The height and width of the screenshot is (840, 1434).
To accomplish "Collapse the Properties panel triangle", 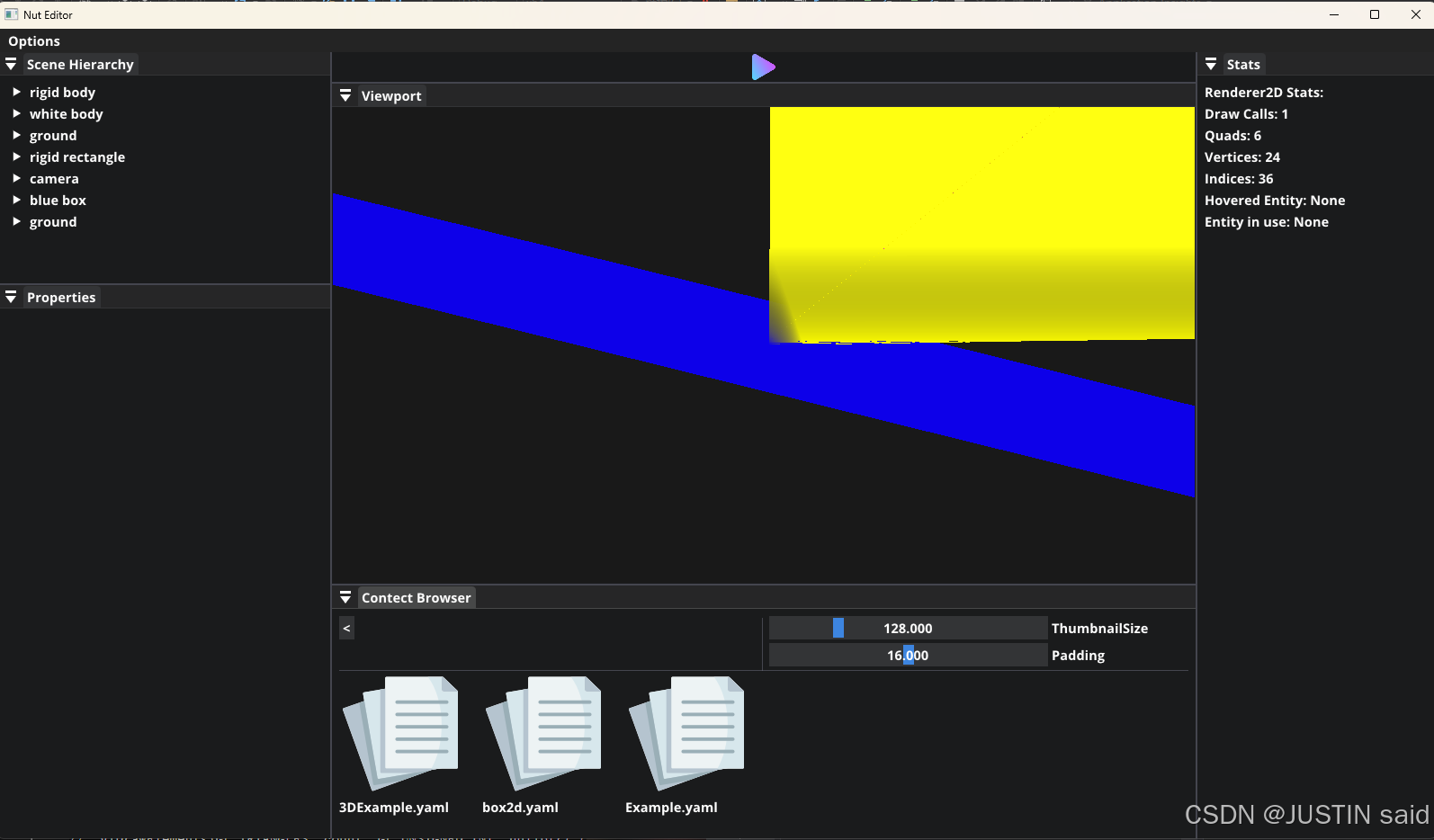I will click(x=11, y=298).
